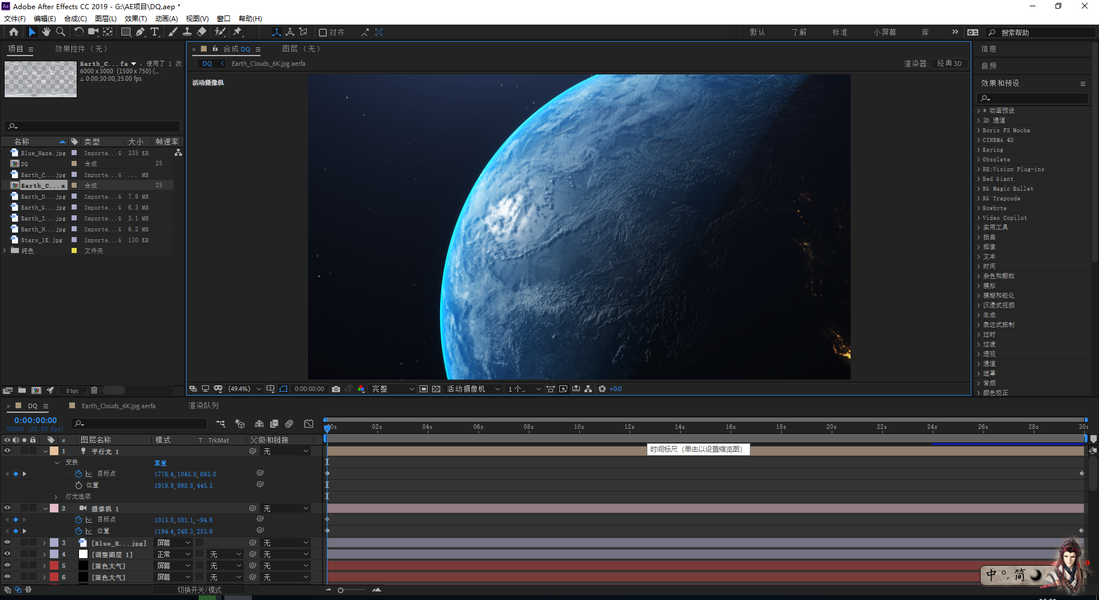This screenshot has height=600, width=1099.
Task: Click the Home icon in toolbar
Action: (x=14, y=32)
